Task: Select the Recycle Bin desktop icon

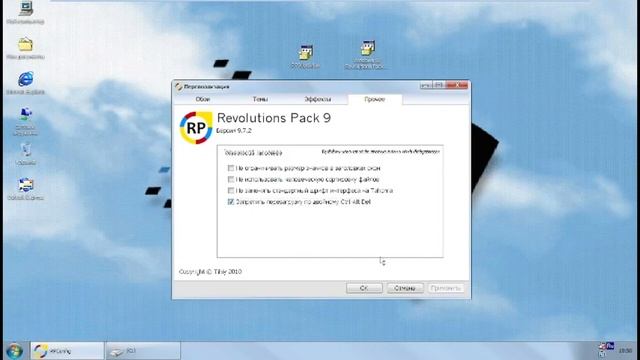Action: pos(26,150)
